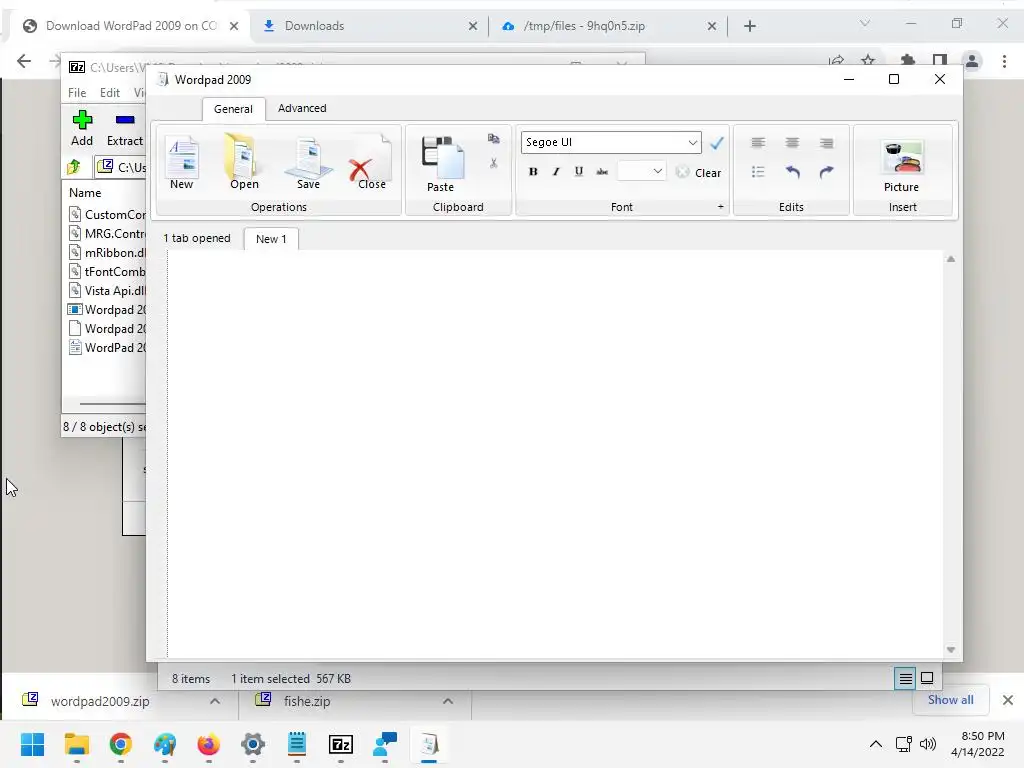Align text left
1024x768 pixels.
click(x=758, y=142)
